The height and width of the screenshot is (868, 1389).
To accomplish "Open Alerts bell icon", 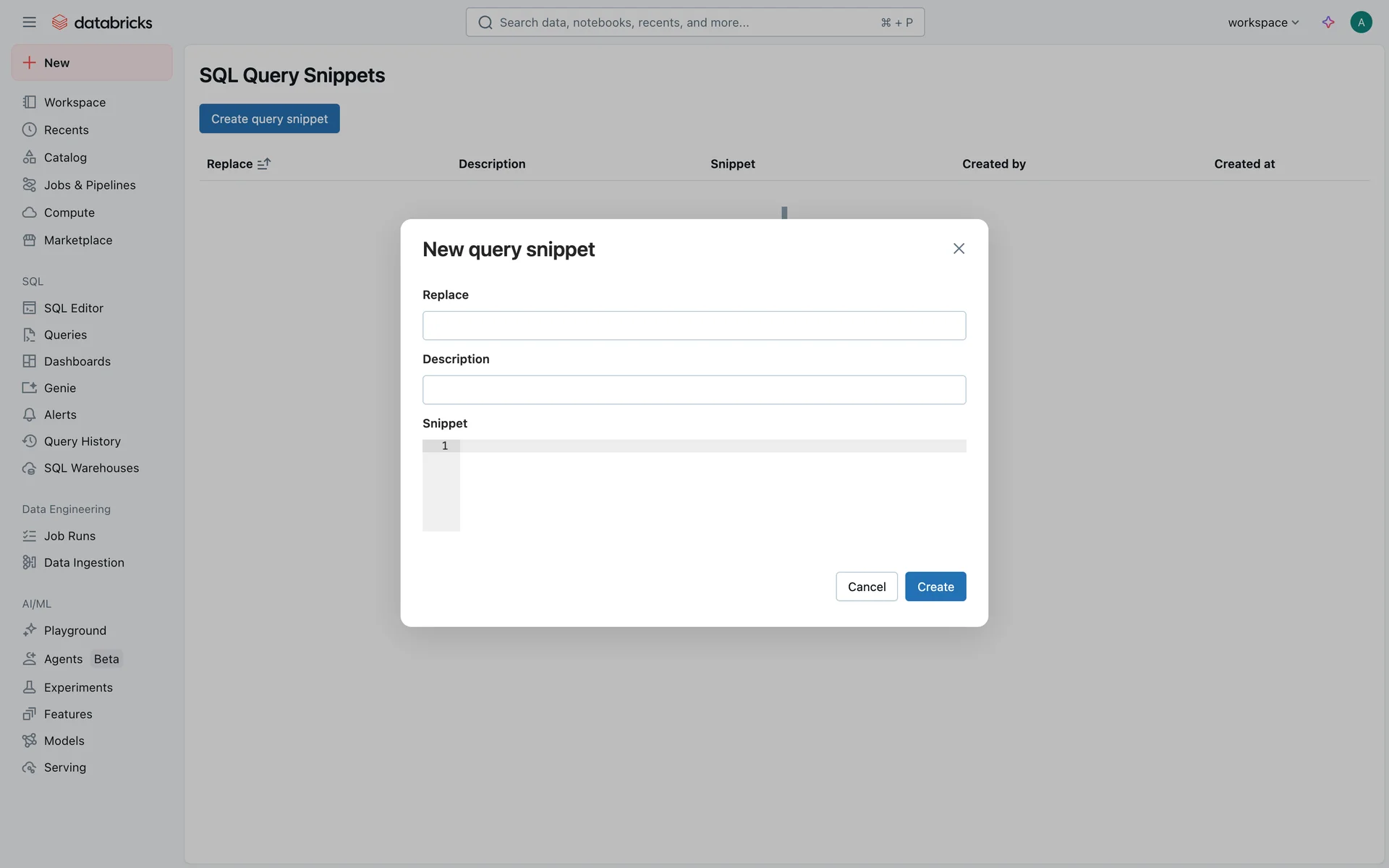I will (29, 415).
